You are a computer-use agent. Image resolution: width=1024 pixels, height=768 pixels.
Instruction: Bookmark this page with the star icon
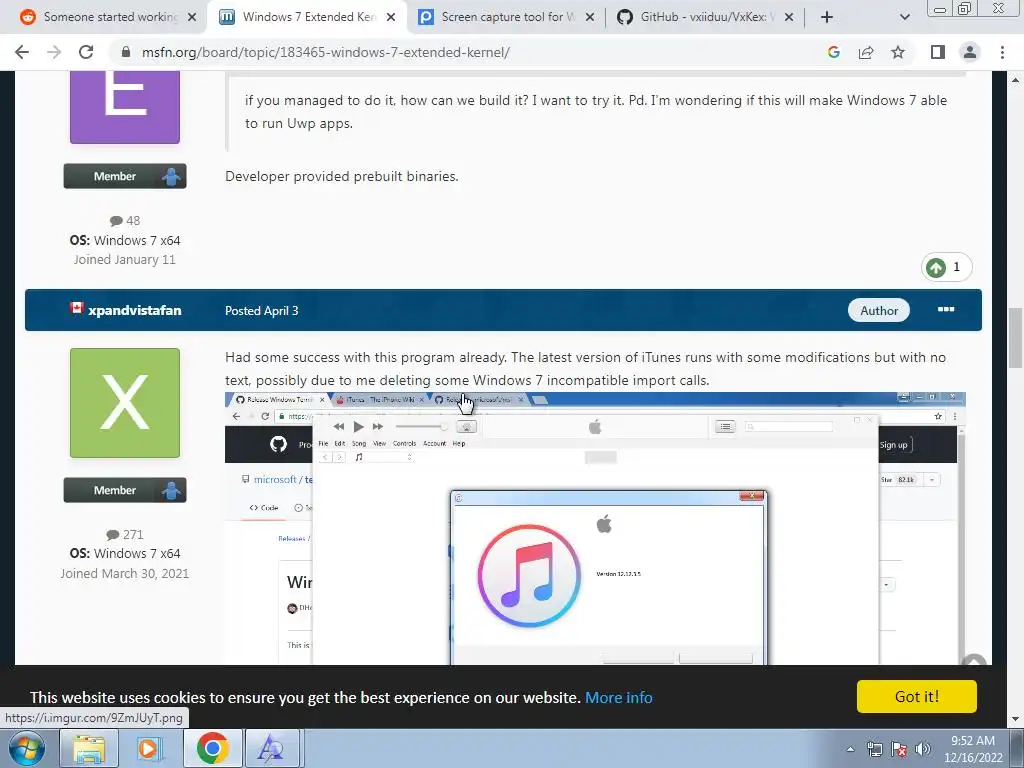[898, 52]
